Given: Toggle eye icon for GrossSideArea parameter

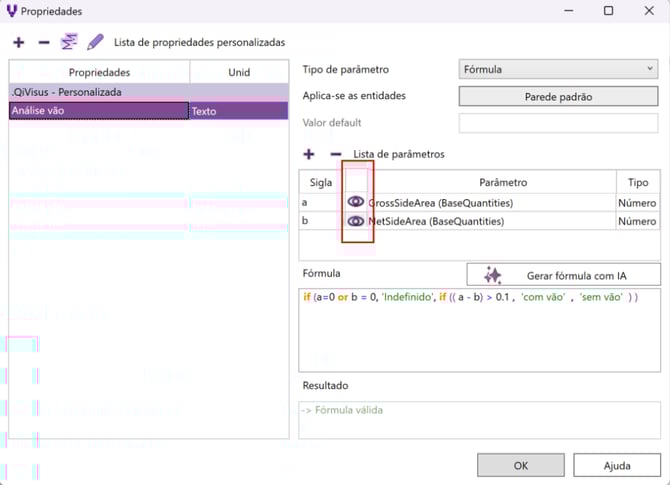Looking at the screenshot, I should pyautogui.click(x=355, y=202).
